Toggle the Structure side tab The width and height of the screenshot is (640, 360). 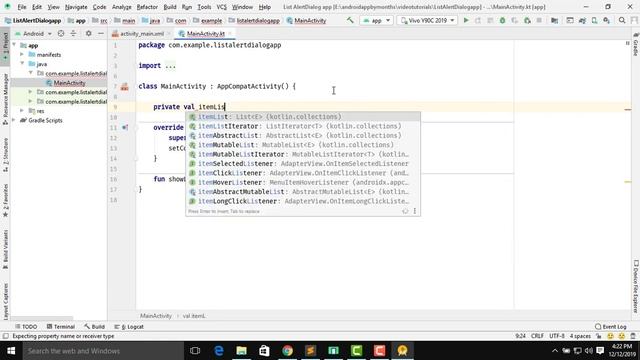coord(5,155)
